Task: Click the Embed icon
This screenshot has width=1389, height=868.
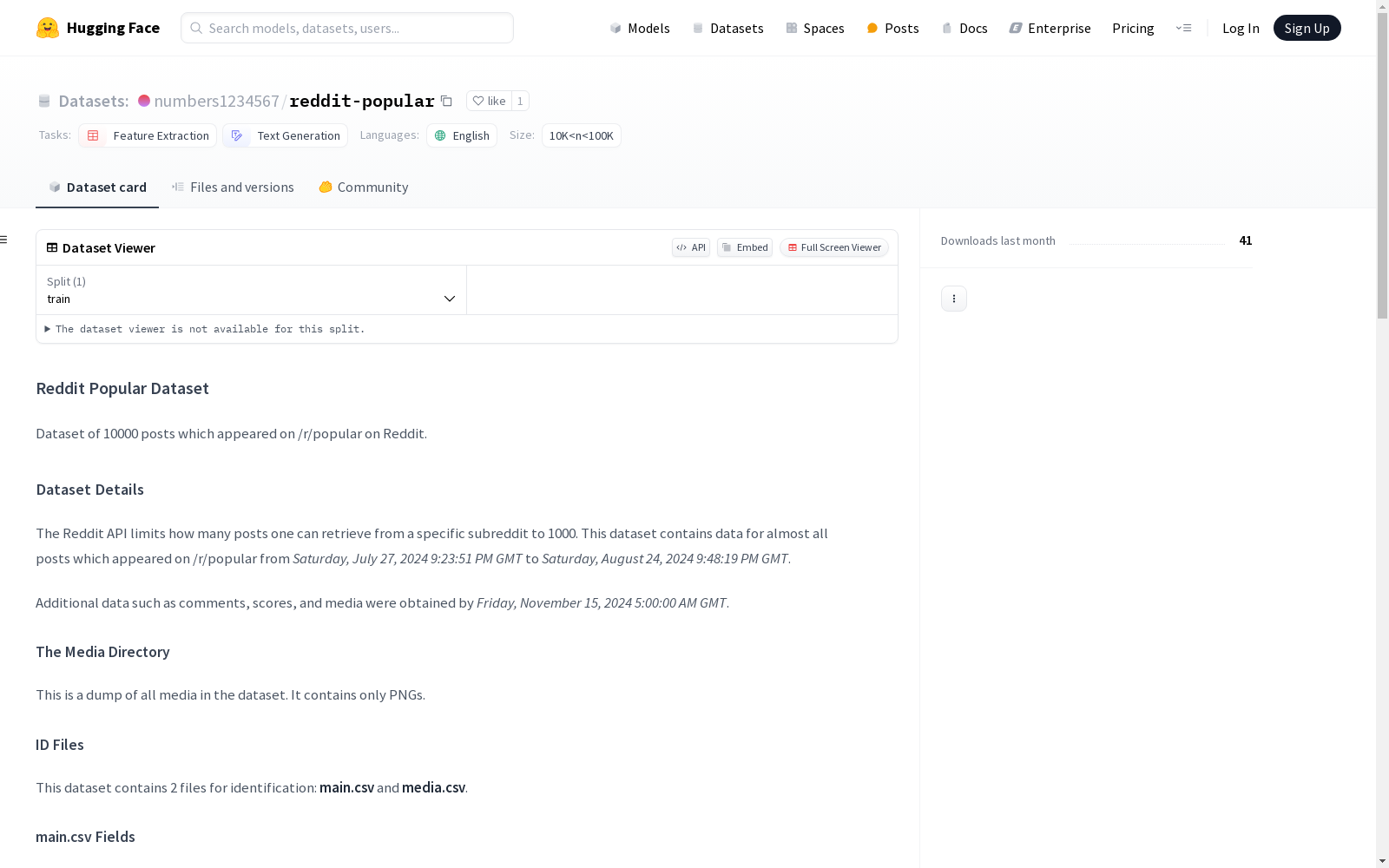Action: [x=727, y=247]
